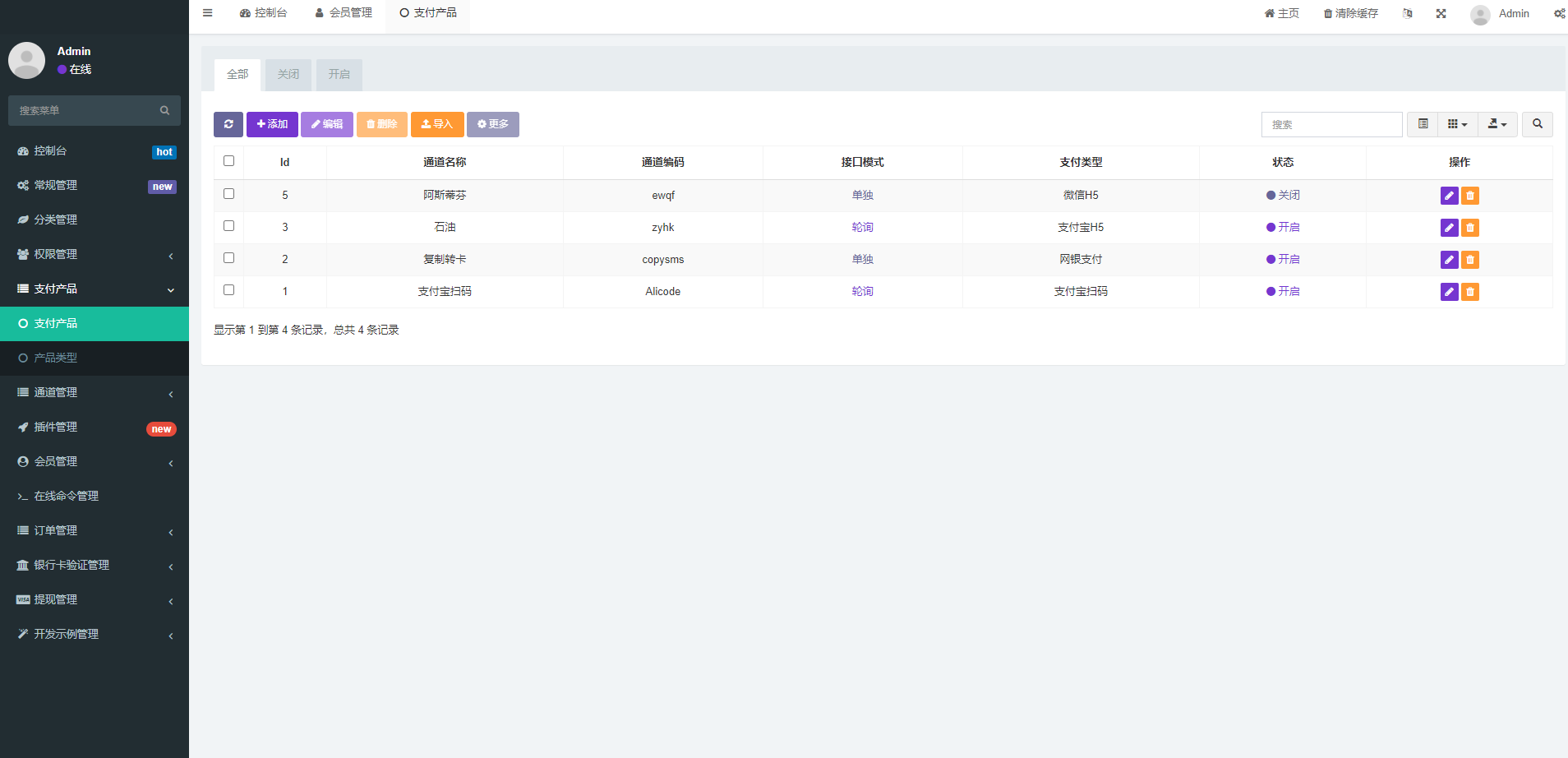Screen dimensions: 1568x758
Task: Open 分类管理 in the sidebar
Action: pos(95,220)
